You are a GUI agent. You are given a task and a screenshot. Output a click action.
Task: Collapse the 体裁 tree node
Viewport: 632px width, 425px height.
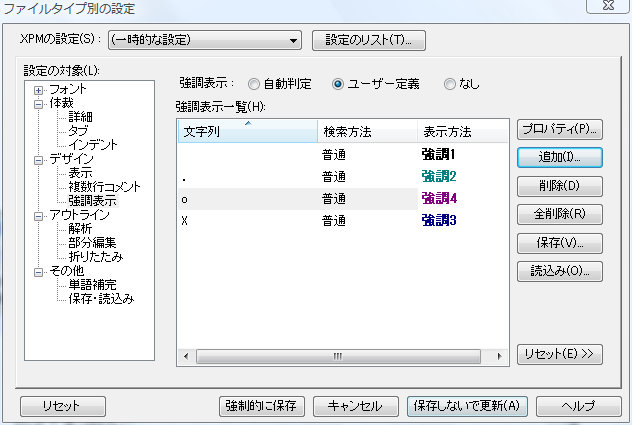pos(38,104)
